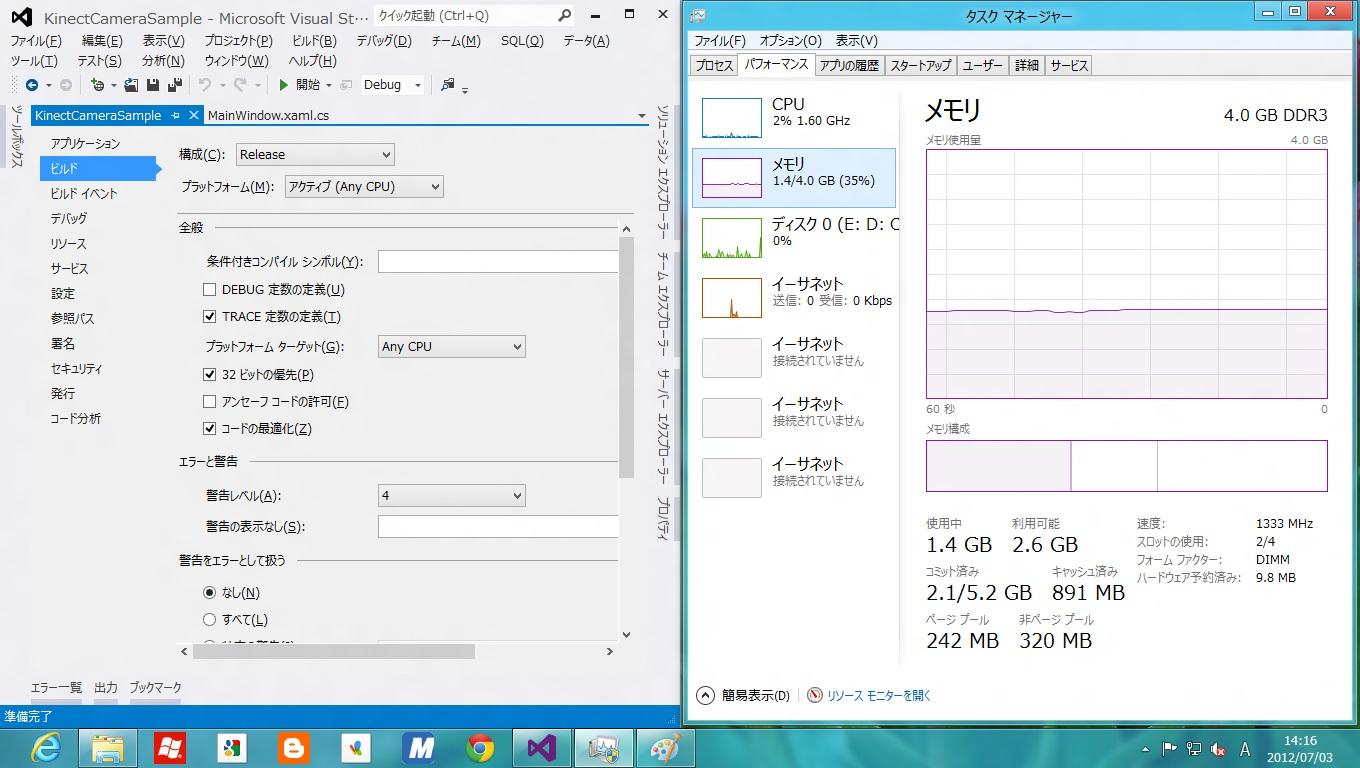
Task: Open the 構成 Release dropdown
Action: coord(315,154)
